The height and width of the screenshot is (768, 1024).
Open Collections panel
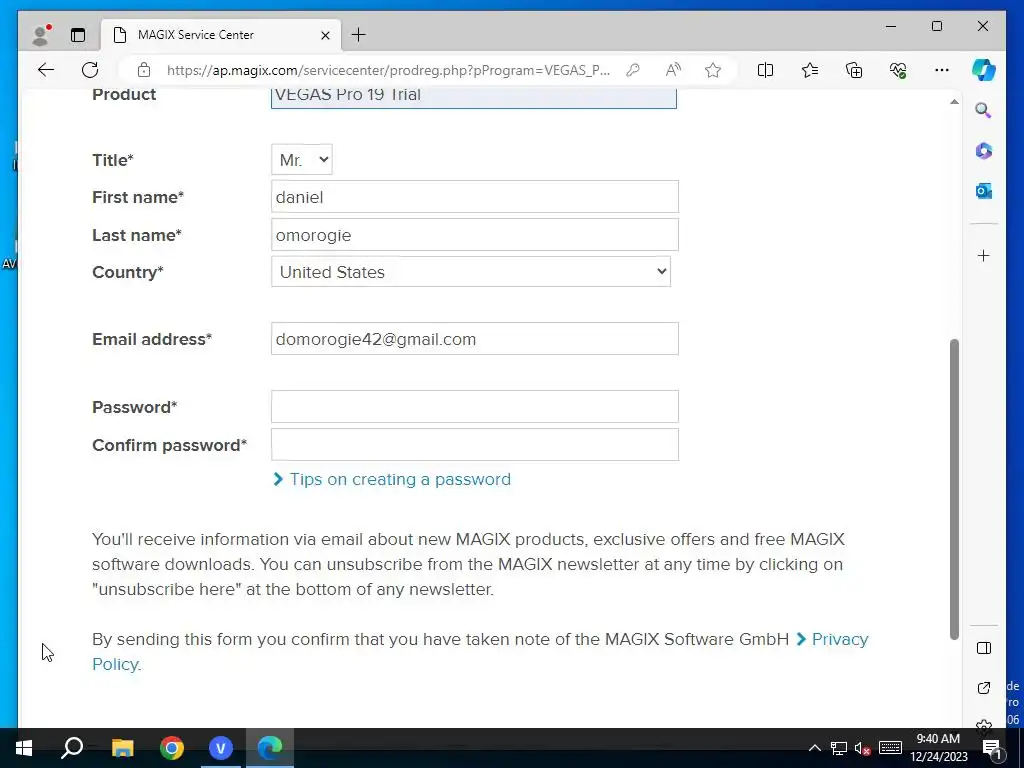click(x=854, y=70)
